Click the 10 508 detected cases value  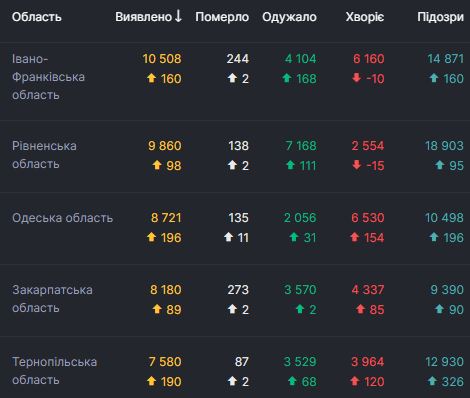coord(162,59)
